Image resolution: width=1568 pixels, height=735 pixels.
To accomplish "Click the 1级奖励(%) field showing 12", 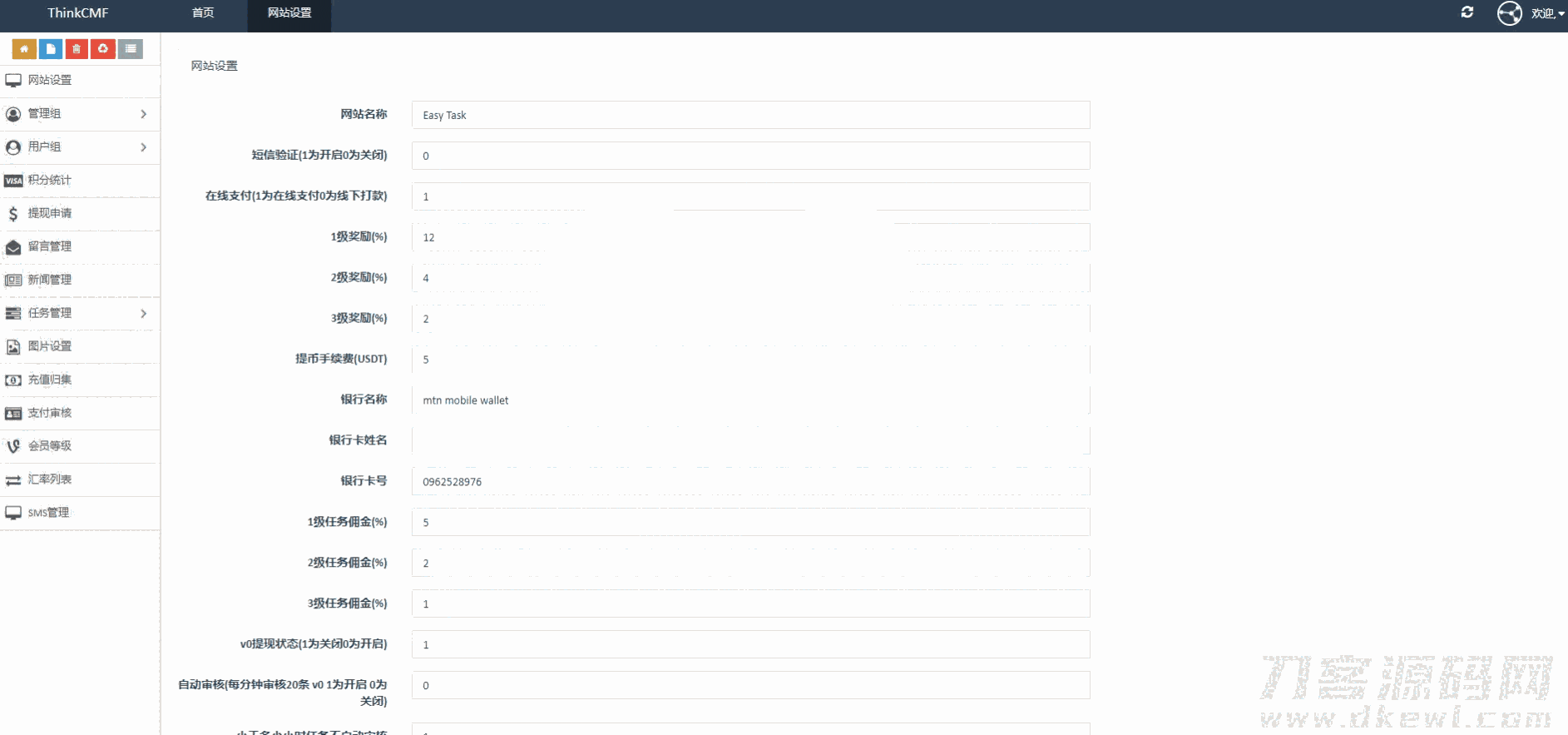I will [751, 237].
